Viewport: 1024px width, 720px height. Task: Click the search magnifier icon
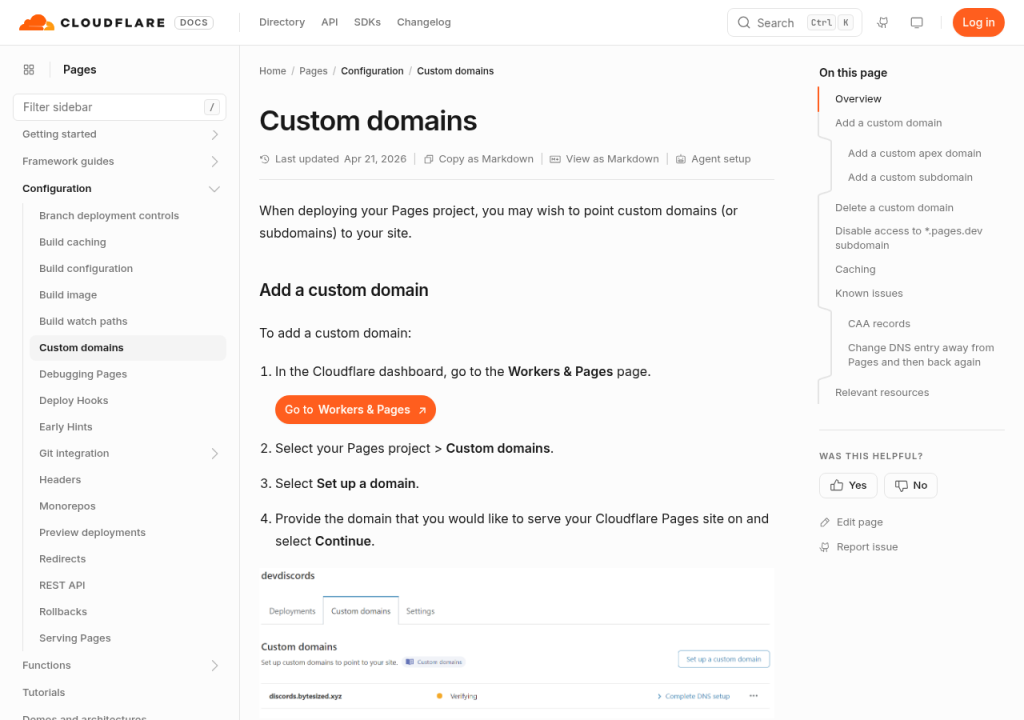[x=744, y=22]
